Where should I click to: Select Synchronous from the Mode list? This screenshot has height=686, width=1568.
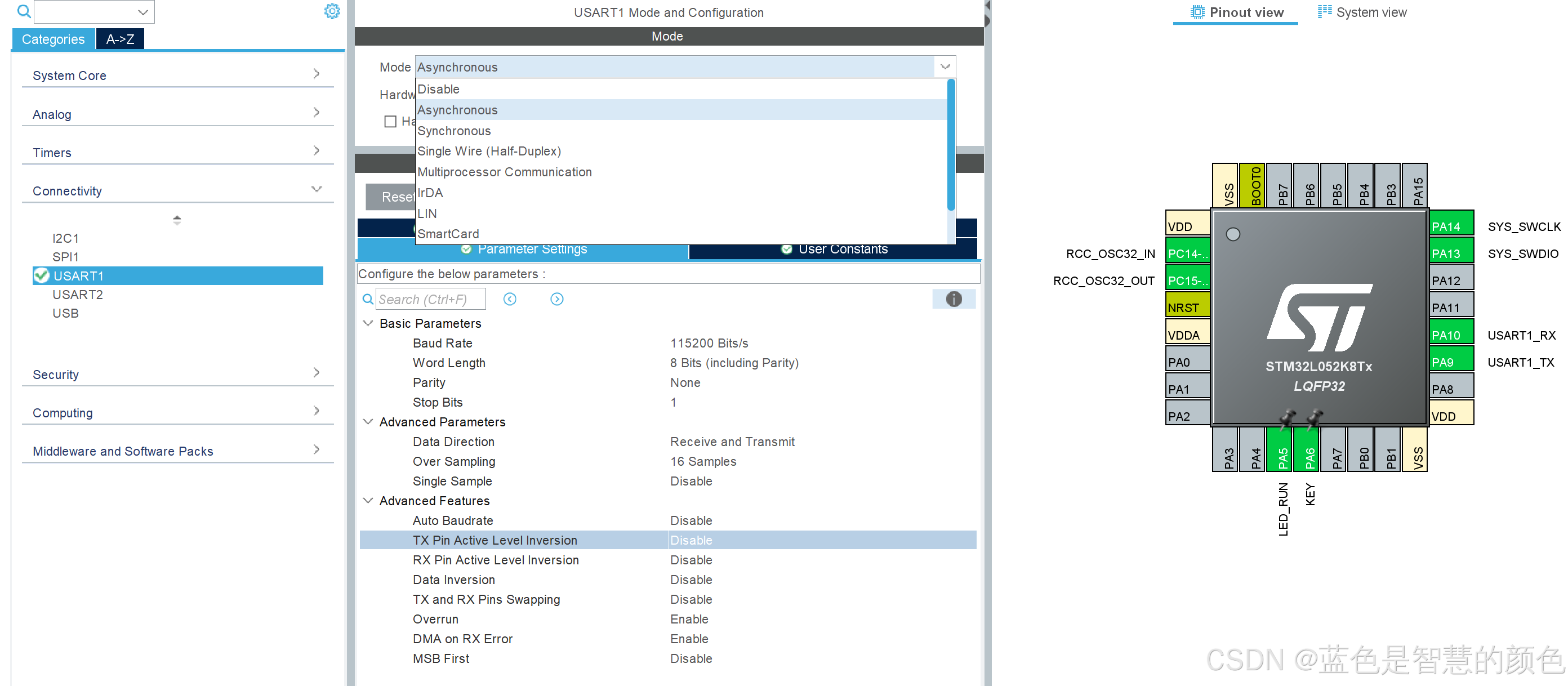(x=454, y=131)
